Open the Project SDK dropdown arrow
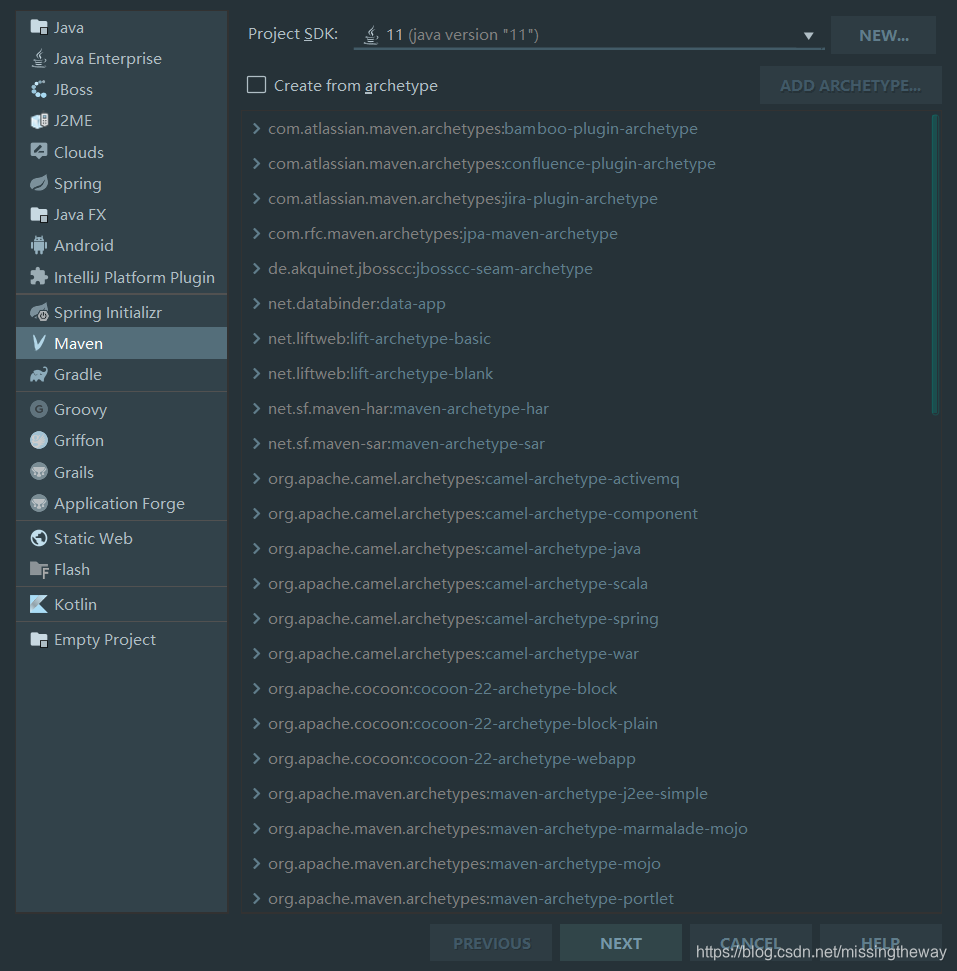Screen dimensions: 957x971 (x=808, y=36)
